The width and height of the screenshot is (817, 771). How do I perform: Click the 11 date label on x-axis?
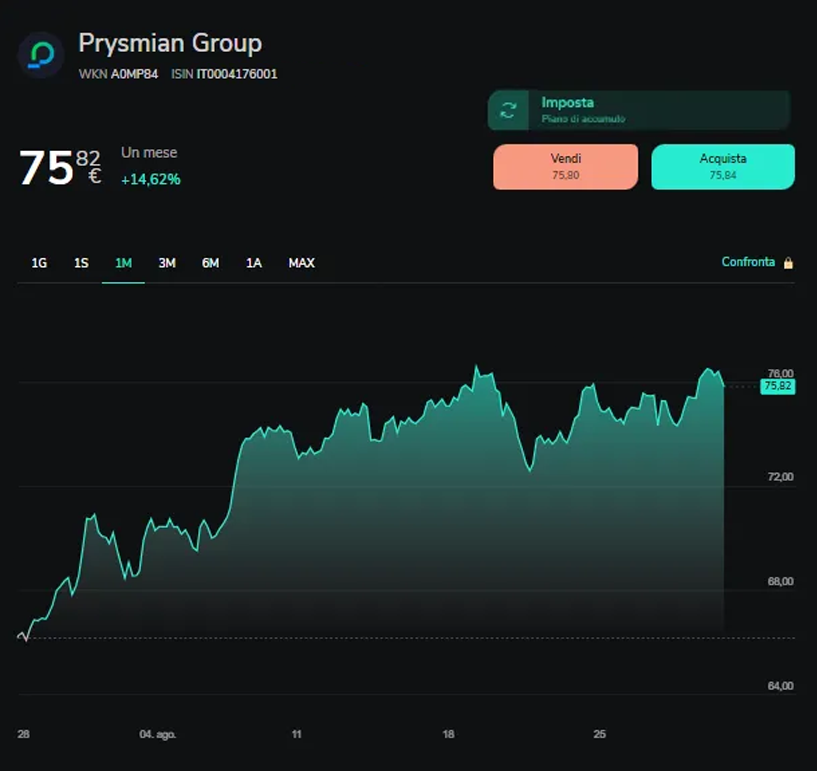[x=296, y=735]
